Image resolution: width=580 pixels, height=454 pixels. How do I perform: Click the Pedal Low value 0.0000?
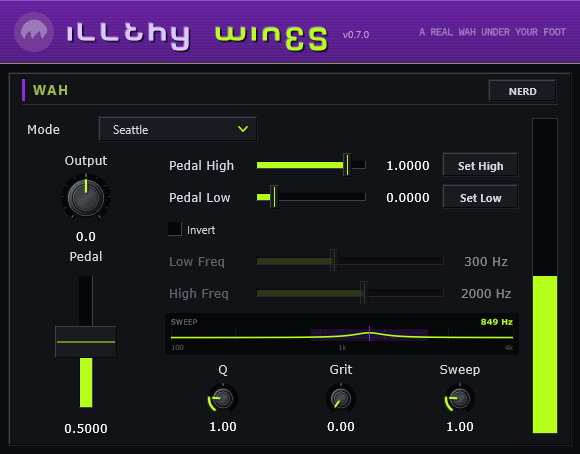408,198
